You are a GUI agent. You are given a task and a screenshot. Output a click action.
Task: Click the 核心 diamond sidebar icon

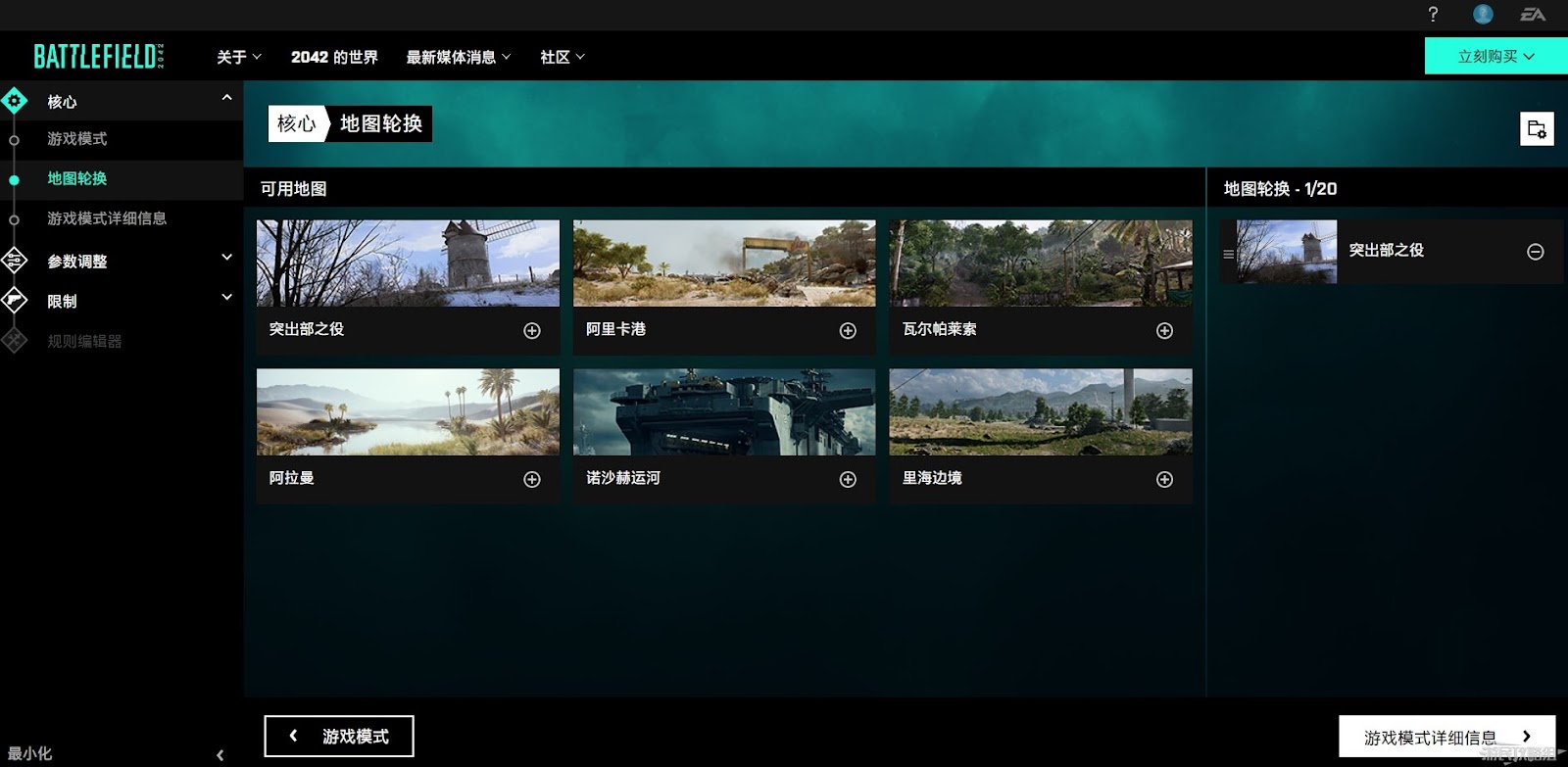point(14,100)
